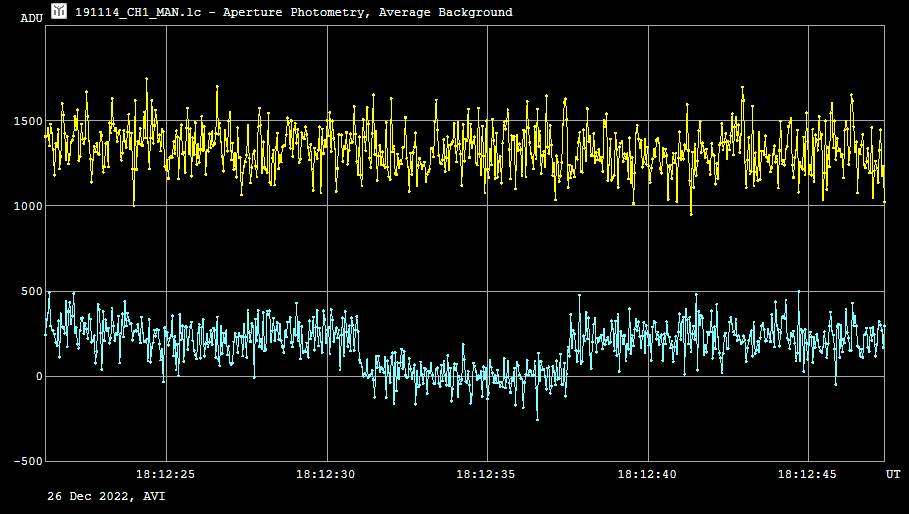This screenshot has width=909, height=514.
Task: Click the chart title '191114_CH1_MAN.lc'
Action: pyautogui.click(x=138, y=12)
